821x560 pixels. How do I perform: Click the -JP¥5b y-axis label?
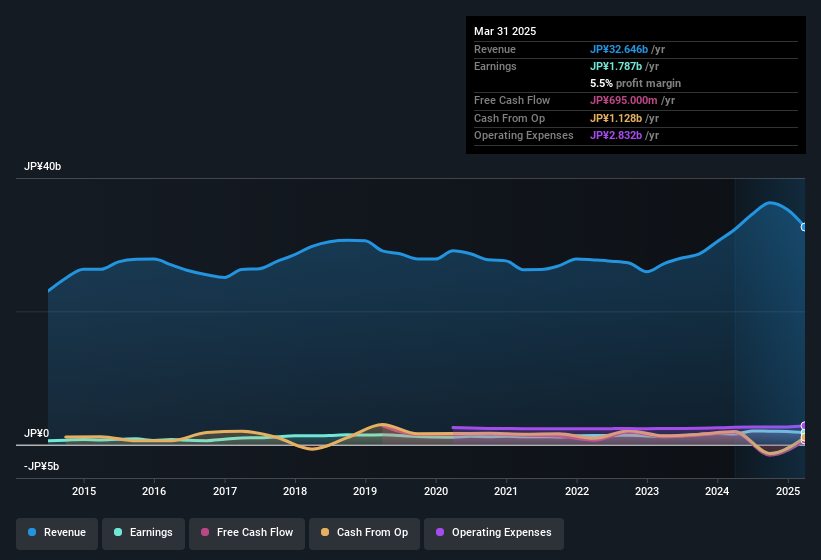[41, 466]
